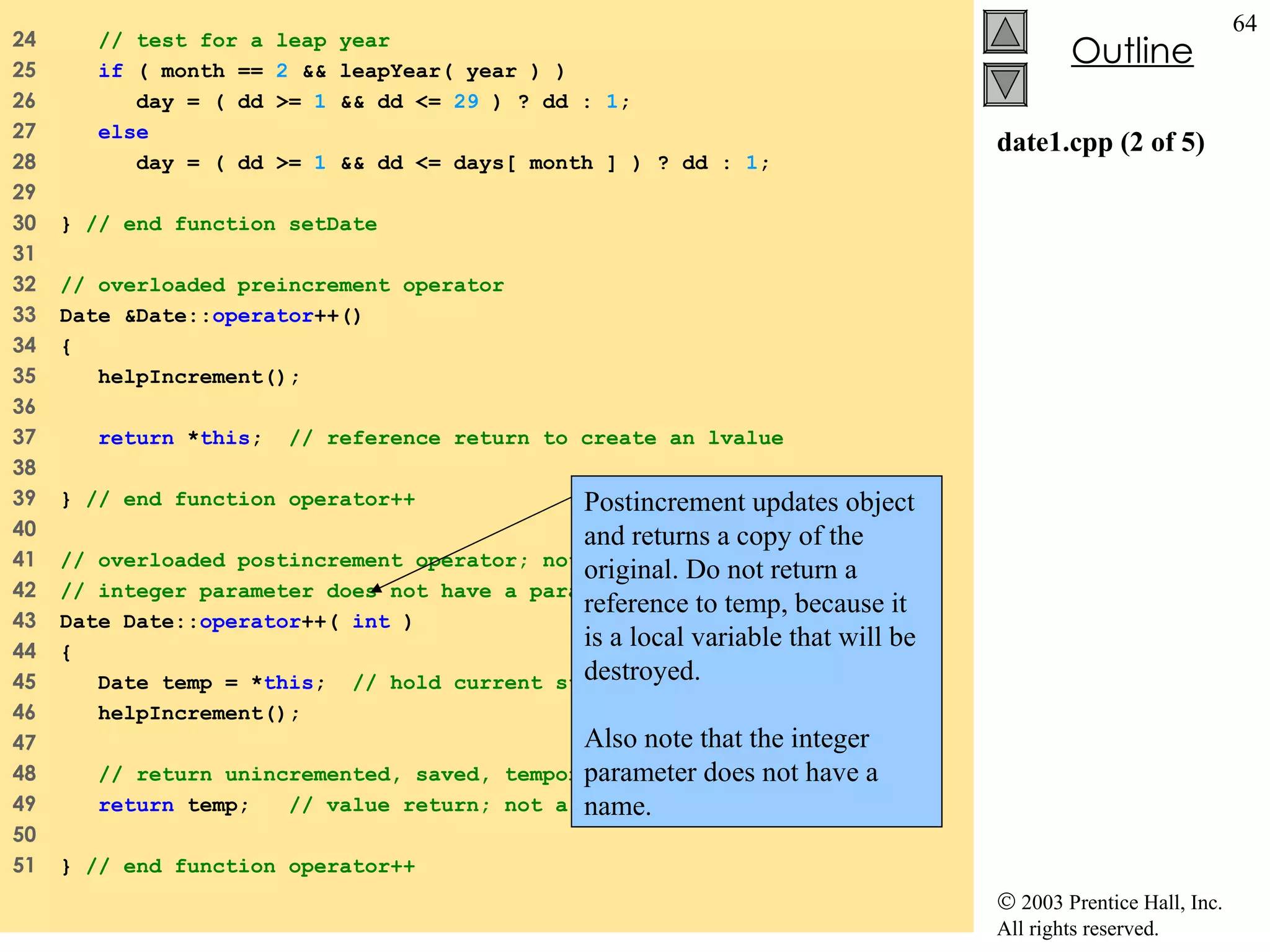Click the 'dd <= 29' assignment line
The image size is (1270, 952).
click(383, 102)
